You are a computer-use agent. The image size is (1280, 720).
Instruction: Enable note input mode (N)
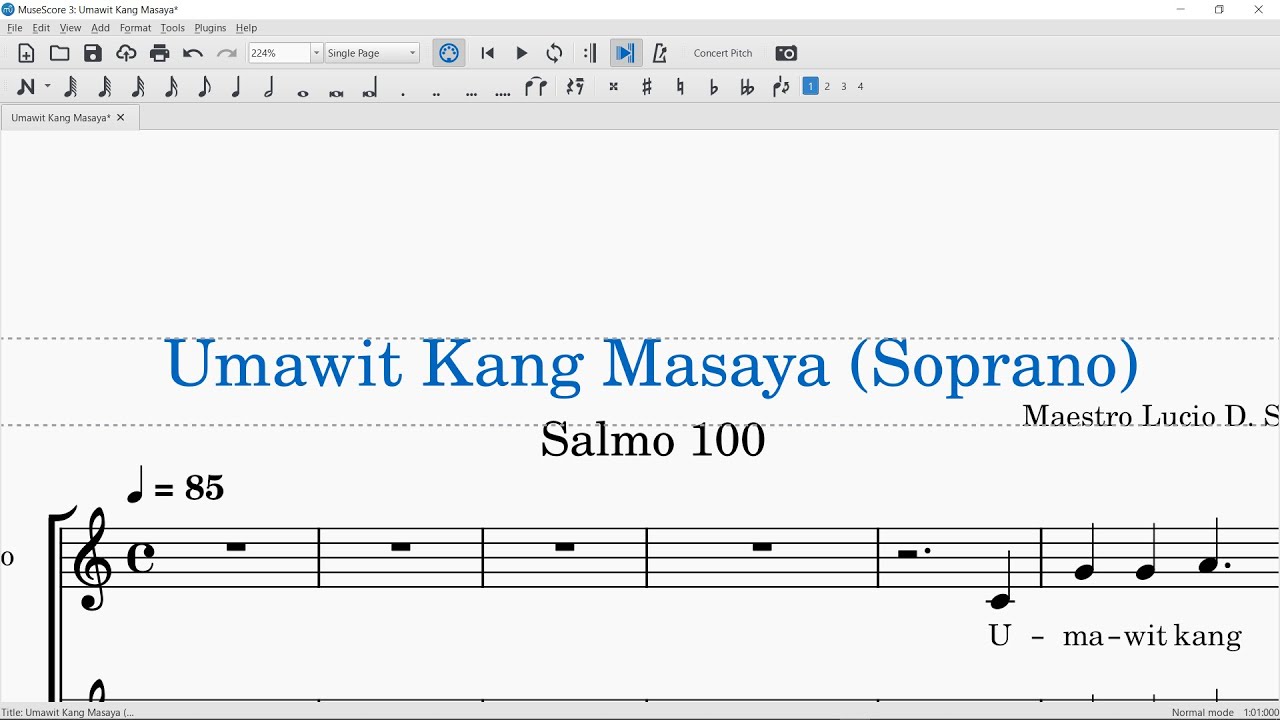click(x=26, y=87)
